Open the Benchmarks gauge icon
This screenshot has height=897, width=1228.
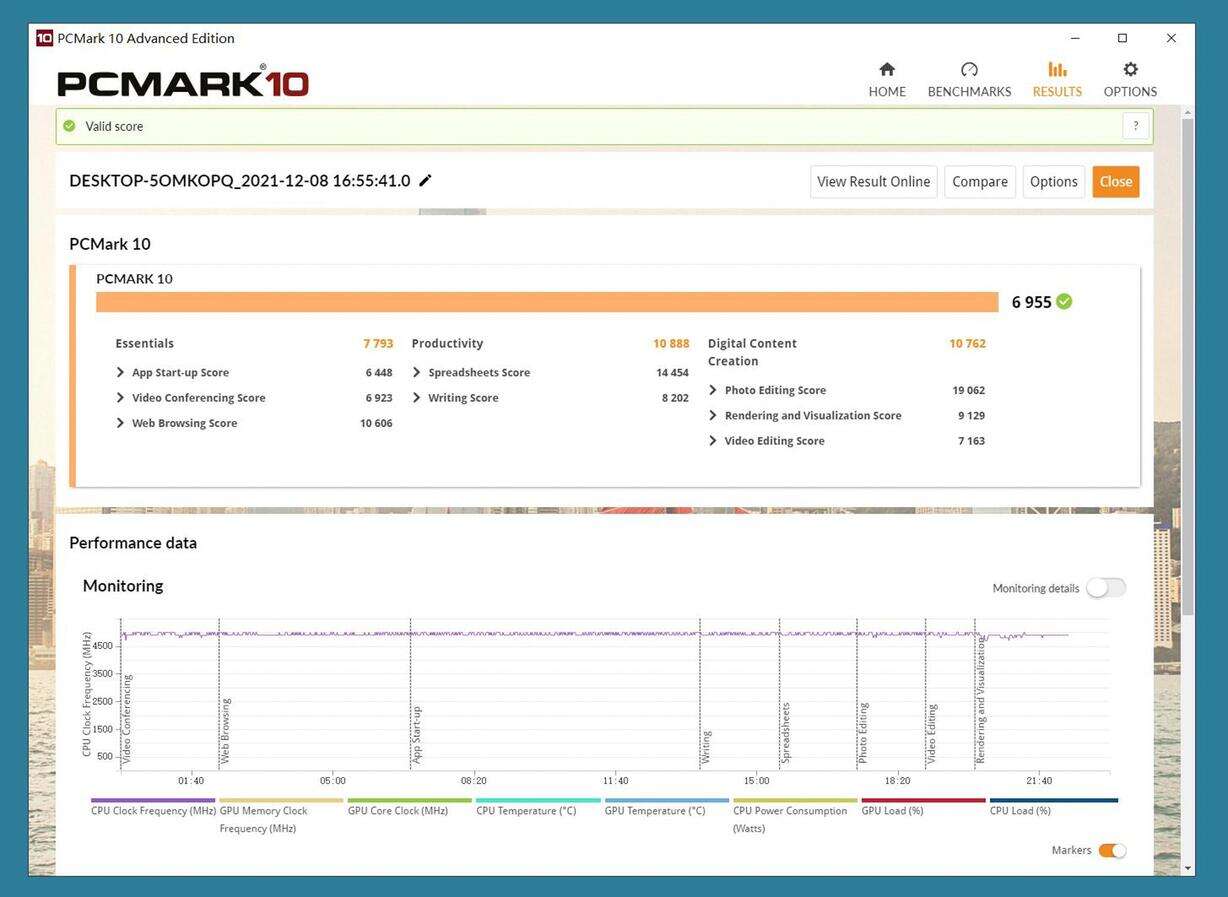point(969,69)
